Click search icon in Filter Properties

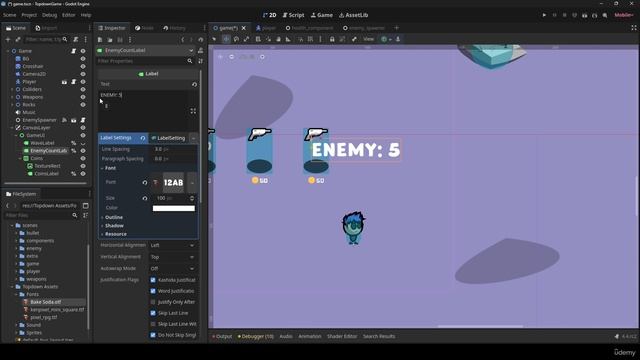point(190,61)
